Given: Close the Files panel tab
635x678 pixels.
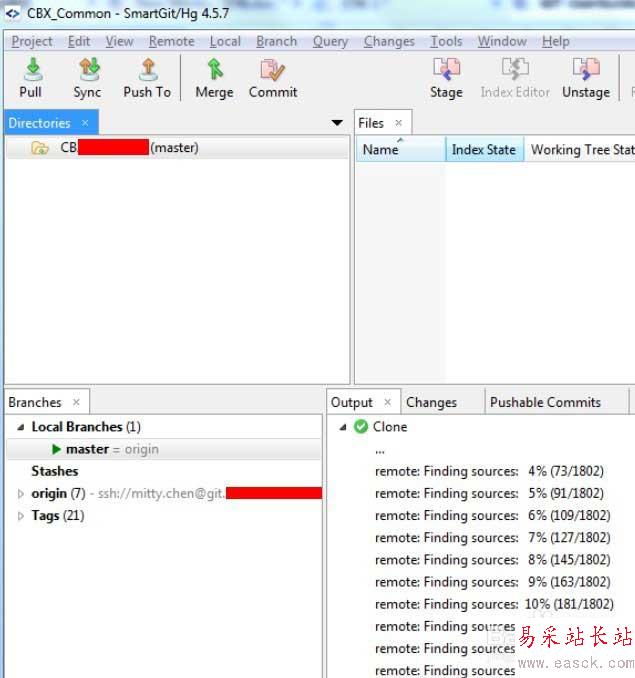Looking at the screenshot, I should point(399,123).
